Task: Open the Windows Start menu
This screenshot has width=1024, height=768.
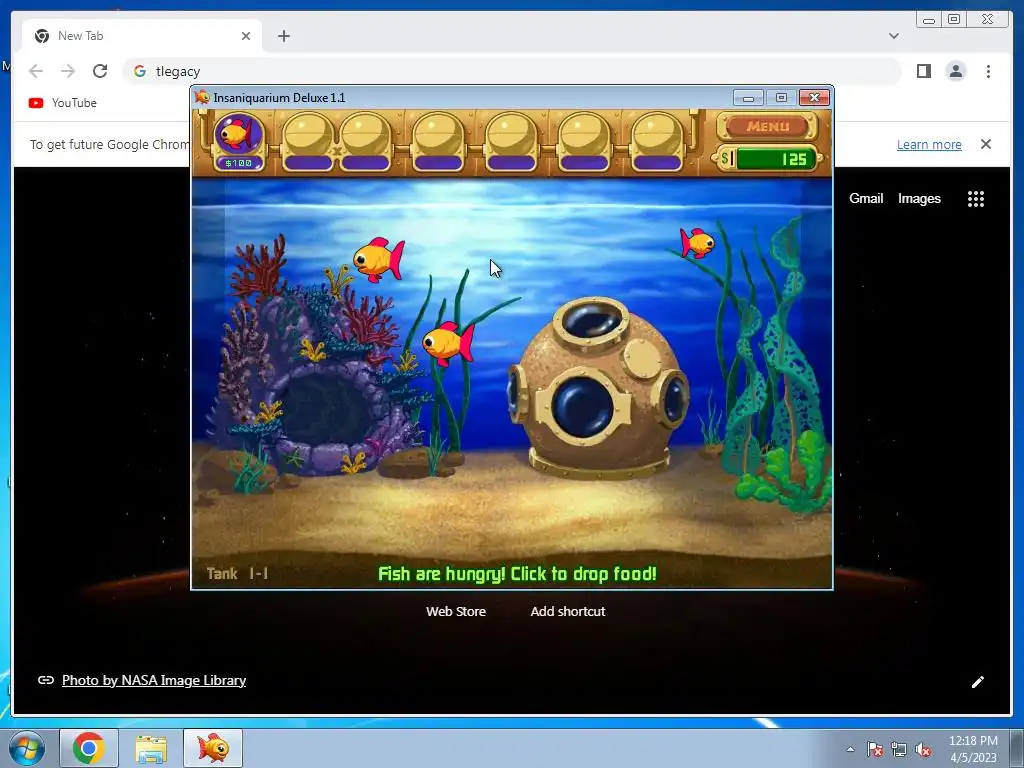Action: pyautogui.click(x=27, y=748)
